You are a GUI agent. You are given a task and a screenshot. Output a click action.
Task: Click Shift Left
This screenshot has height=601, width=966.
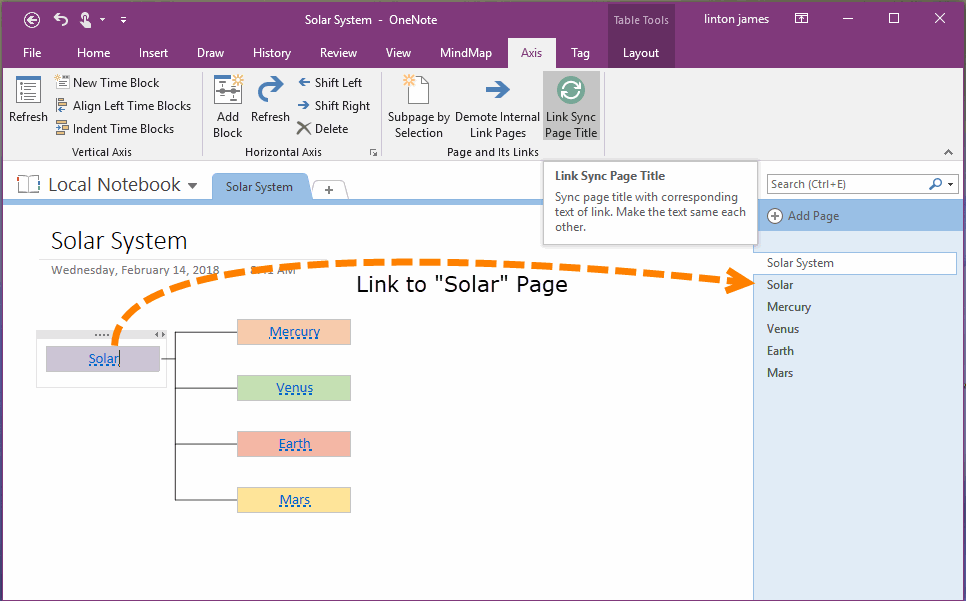(330, 83)
